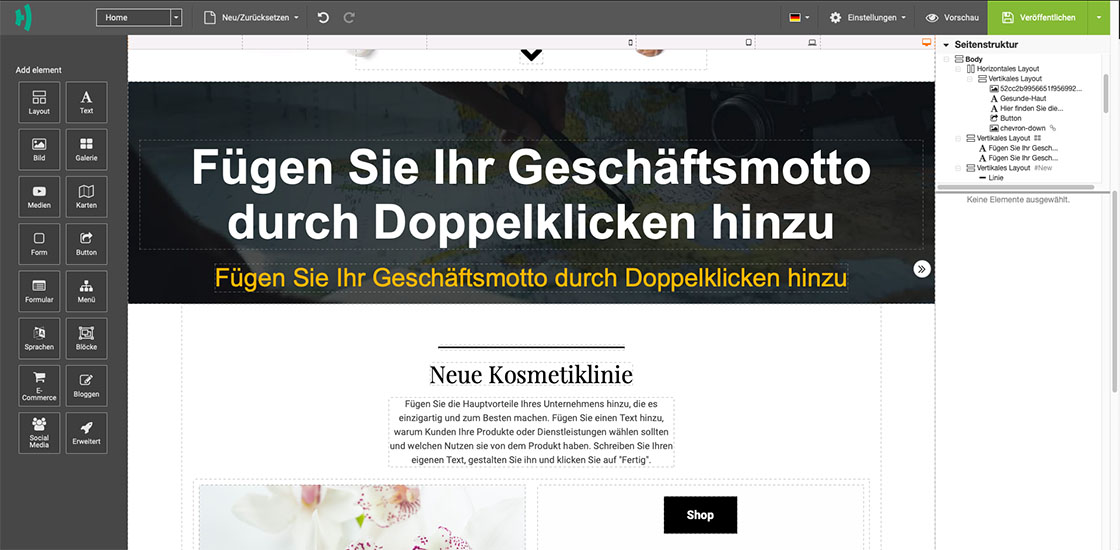Viewport: 1120px width, 550px height.
Task: Click the green site builder logo
Action: click(24, 17)
